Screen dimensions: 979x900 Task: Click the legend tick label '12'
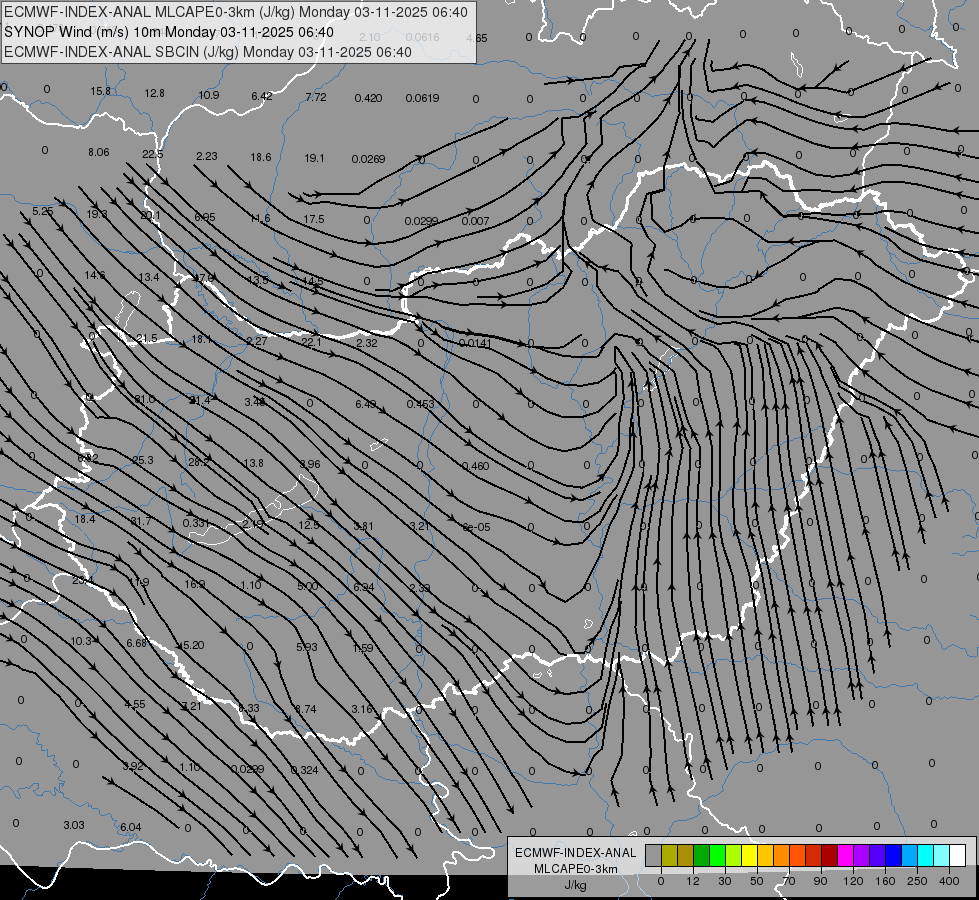click(692, 881)
